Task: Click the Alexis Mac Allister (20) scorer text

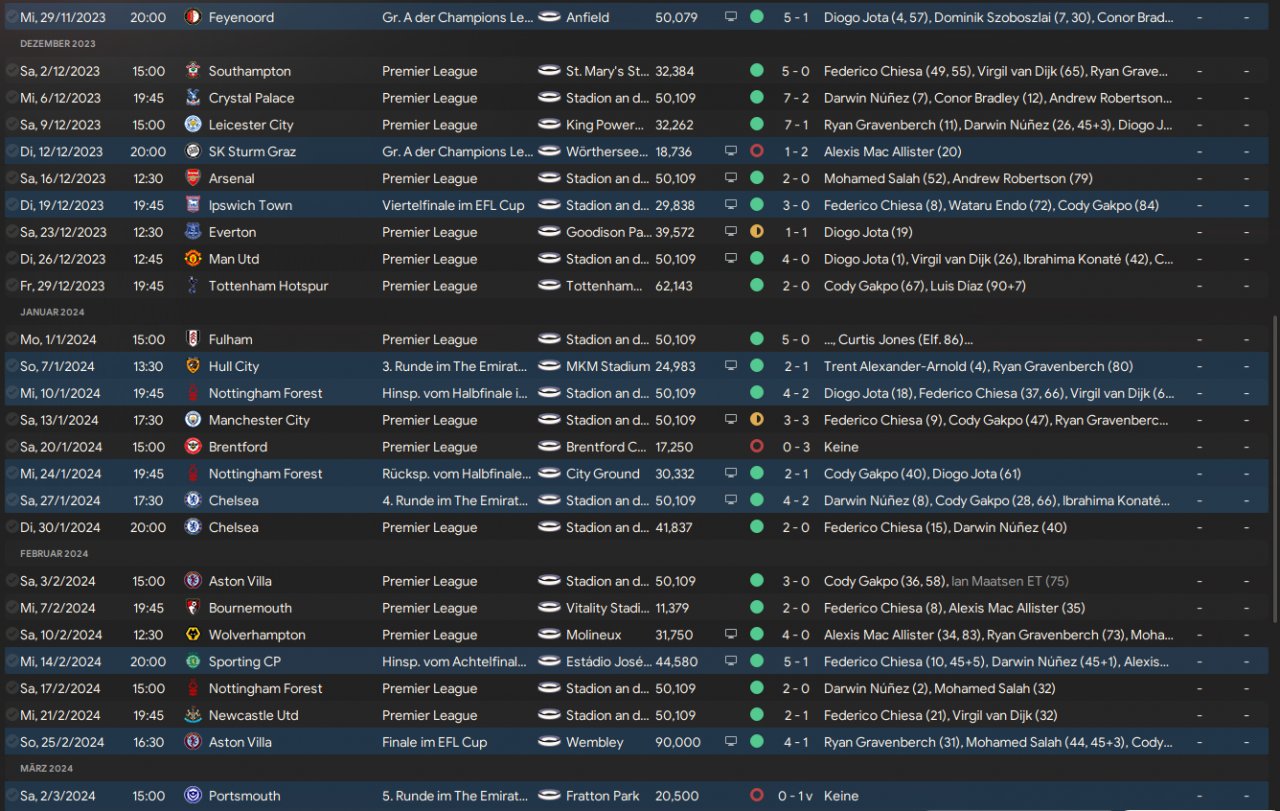Action: [x=893, y=151]
